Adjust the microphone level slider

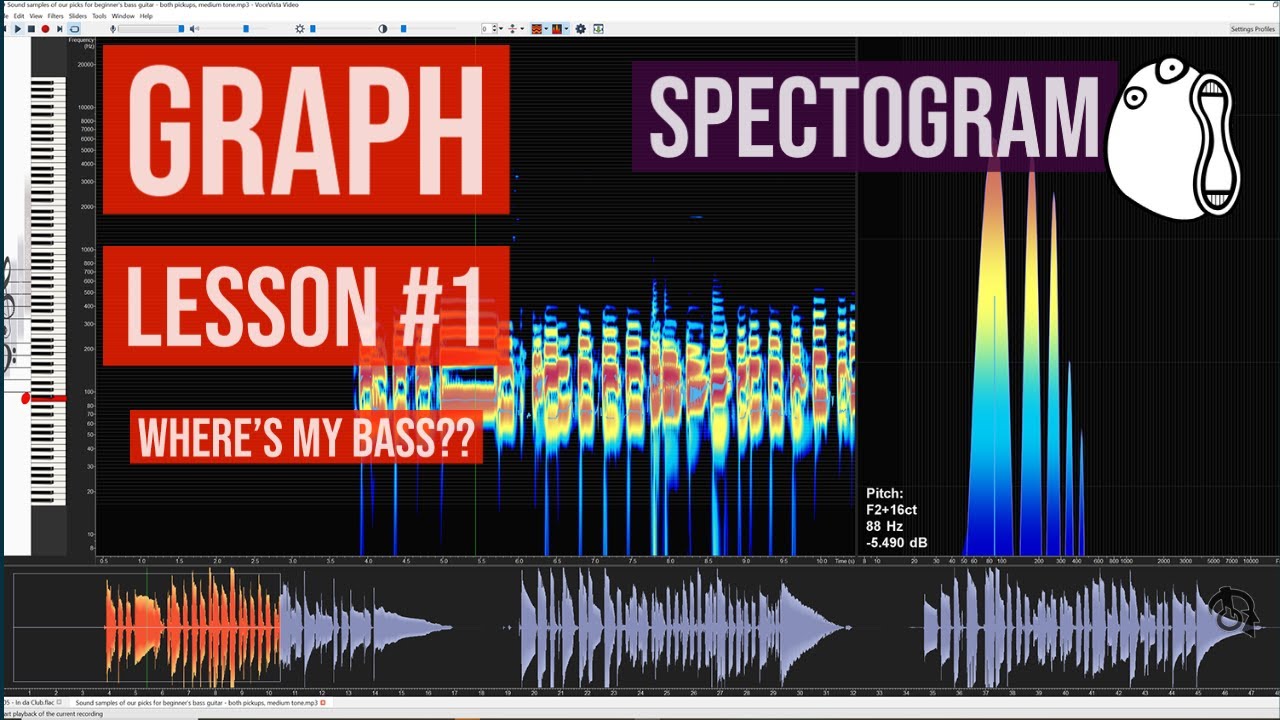(151, 29)
